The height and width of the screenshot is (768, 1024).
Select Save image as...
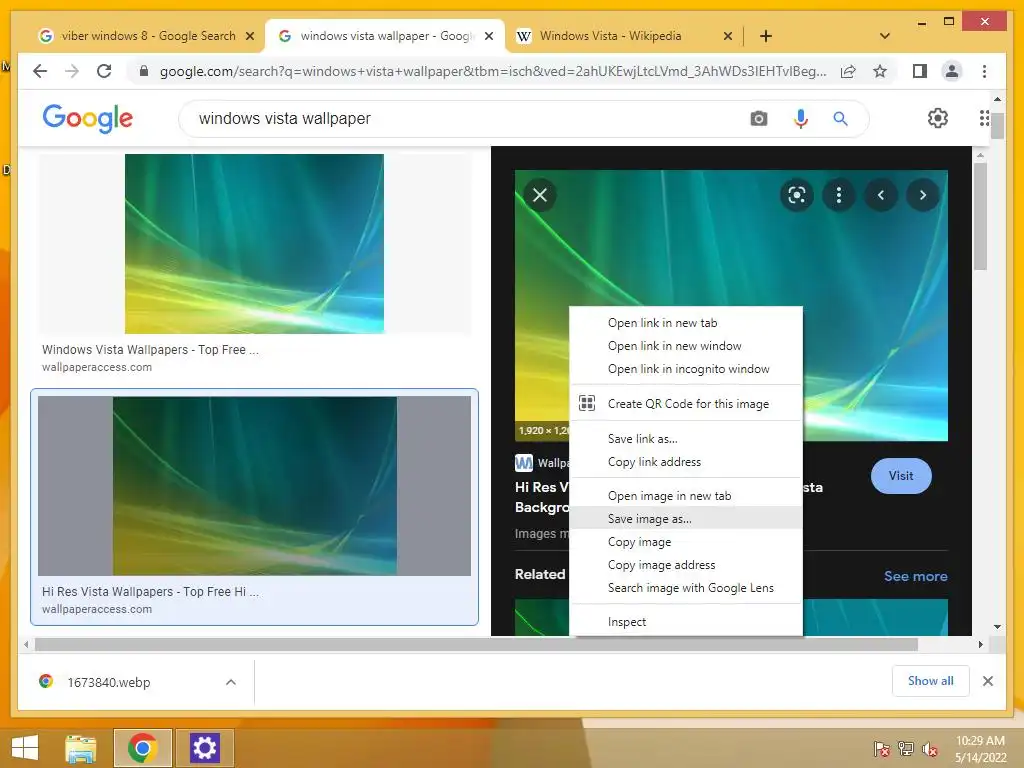(x=686, y=519)
